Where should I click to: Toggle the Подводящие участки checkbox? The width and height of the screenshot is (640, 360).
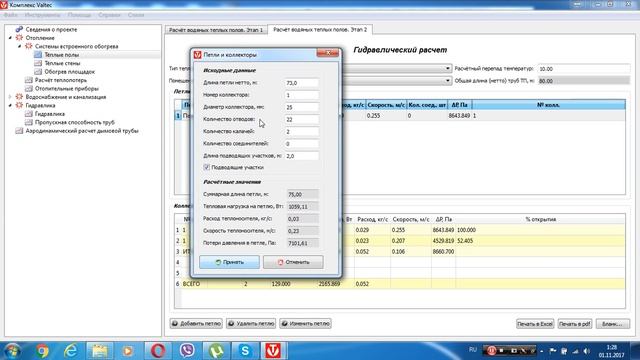207,167
